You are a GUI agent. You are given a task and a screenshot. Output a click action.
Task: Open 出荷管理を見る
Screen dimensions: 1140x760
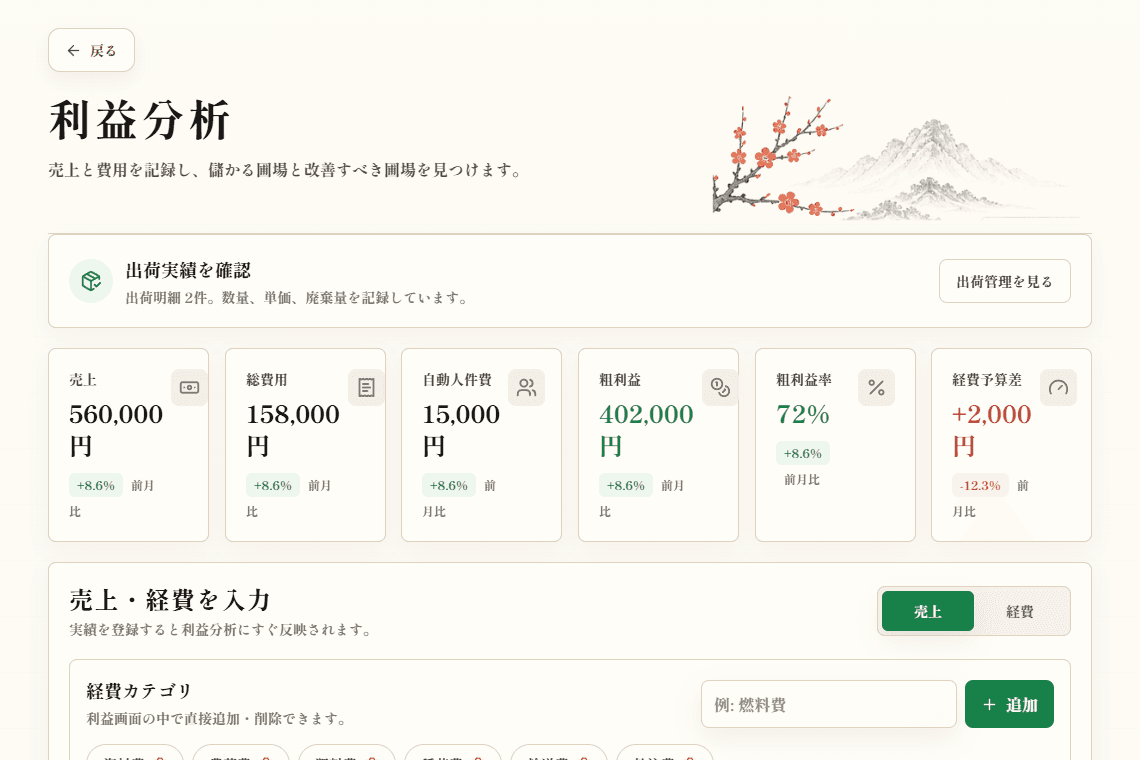[1004, 281]
